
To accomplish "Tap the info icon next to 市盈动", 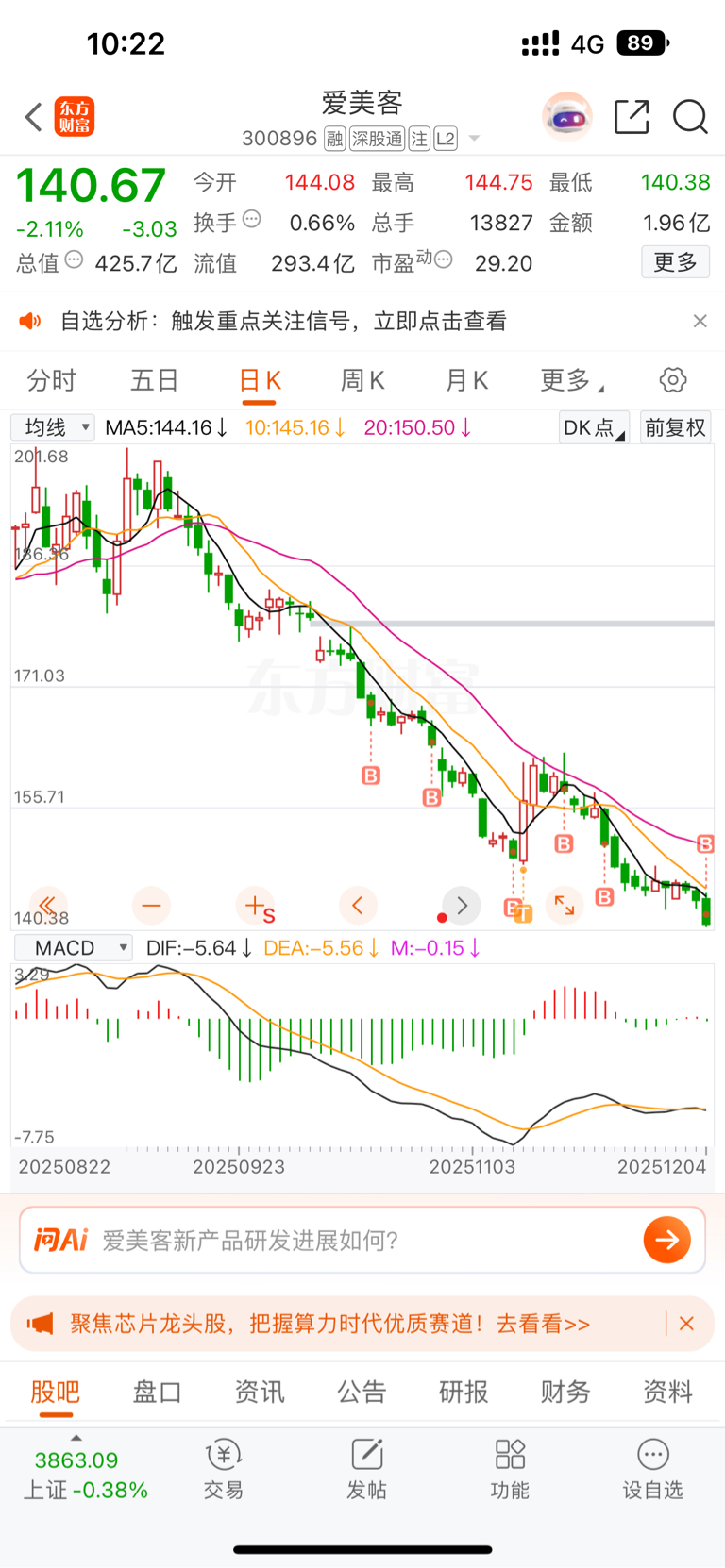I will coord(443,259).
